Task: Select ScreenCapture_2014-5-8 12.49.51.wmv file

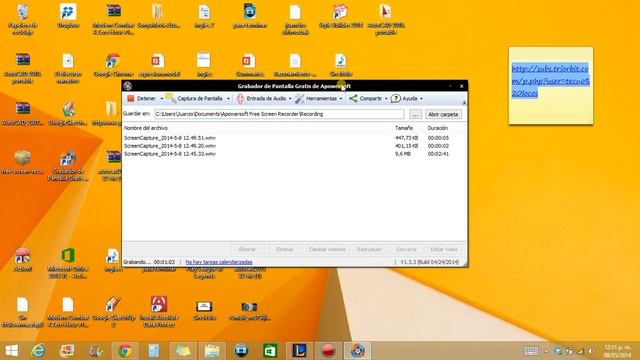Action: tap(170, 138)
